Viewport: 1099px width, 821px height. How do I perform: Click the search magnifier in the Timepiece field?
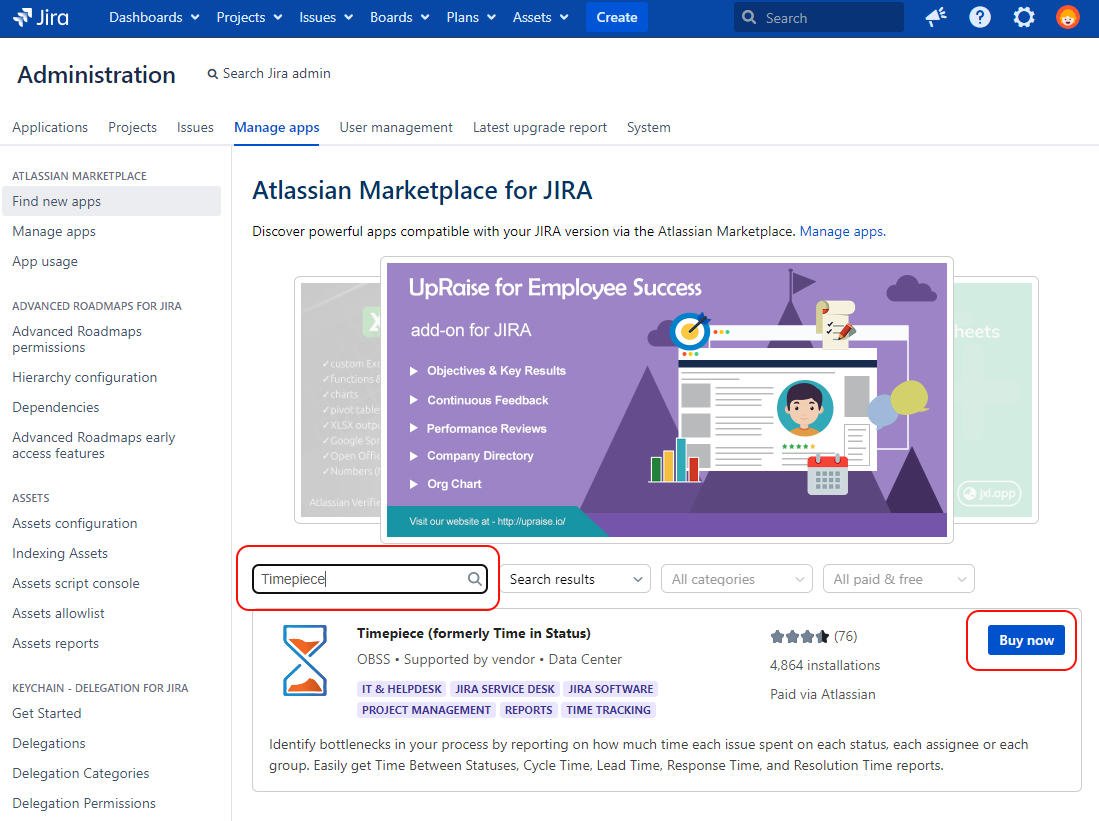[x=475, y=579]
